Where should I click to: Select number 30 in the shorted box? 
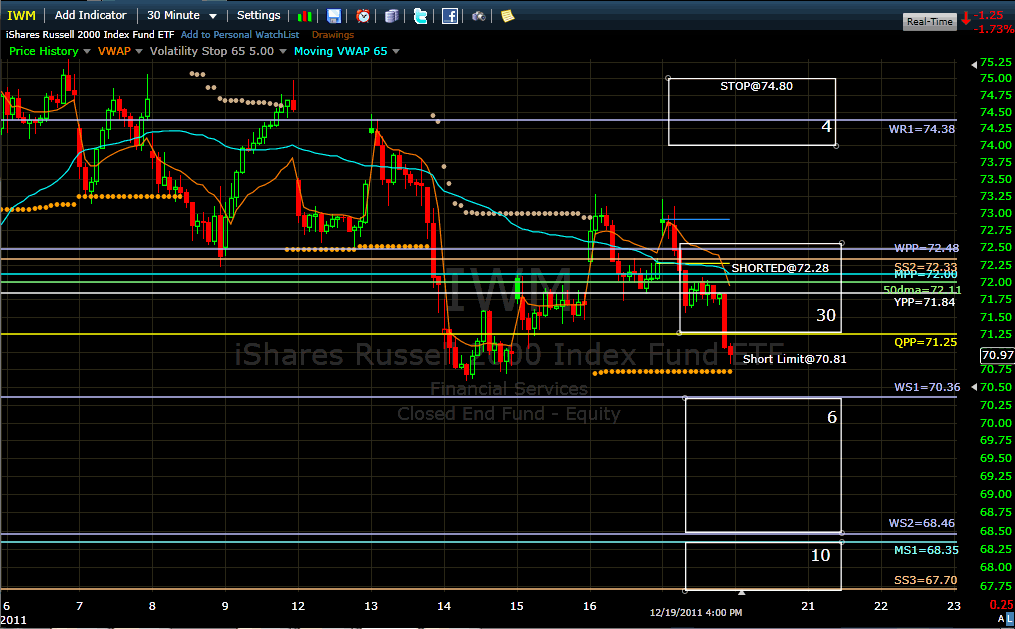tap(826, 315)
